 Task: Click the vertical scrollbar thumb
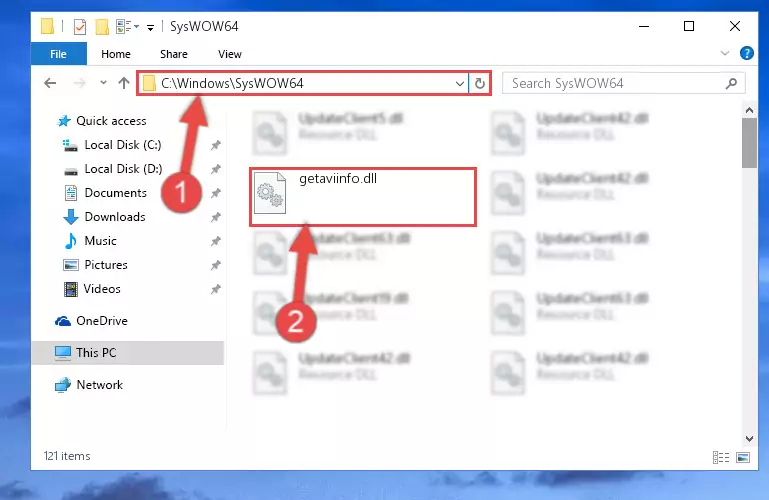(x=749, y=143)
